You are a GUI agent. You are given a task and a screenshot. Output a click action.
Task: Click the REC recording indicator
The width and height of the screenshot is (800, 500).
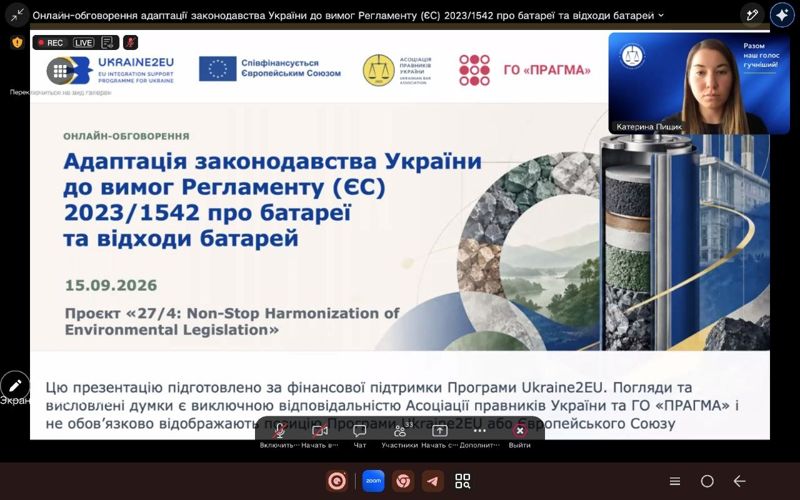pyautogui.click(x=51, y=42)
